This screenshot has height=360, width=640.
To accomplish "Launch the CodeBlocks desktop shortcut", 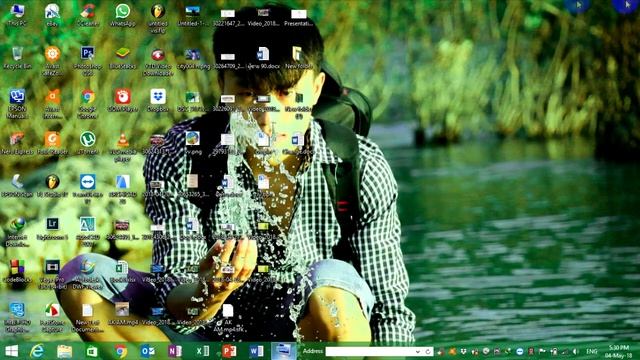I will [x=17, y=271].
